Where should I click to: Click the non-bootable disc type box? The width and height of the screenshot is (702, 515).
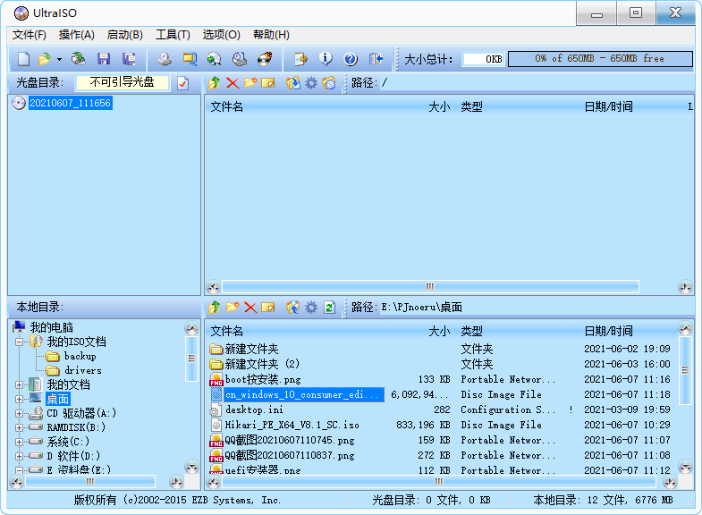[x=122, y=82]
